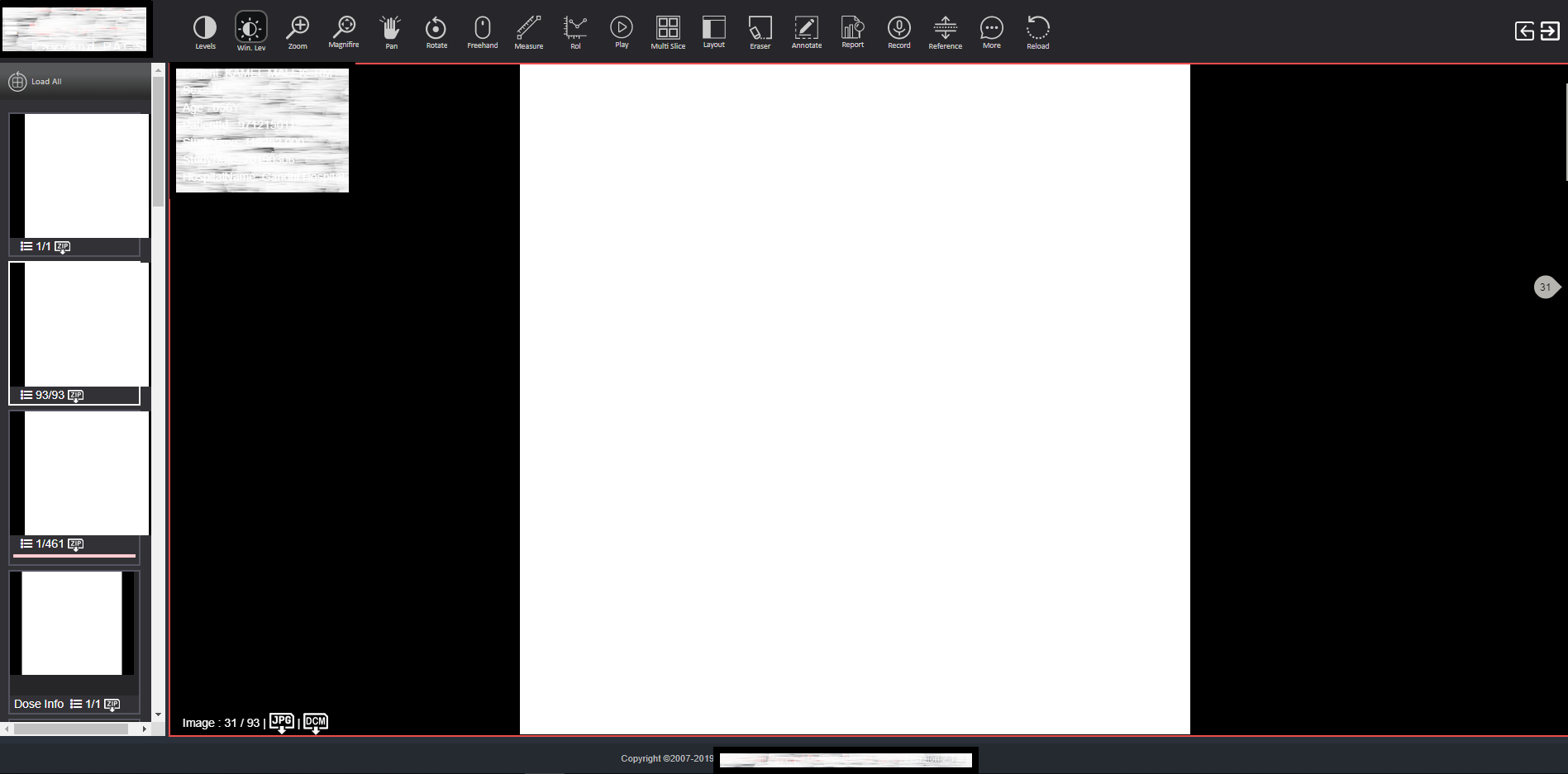Select the Roi tool

click(x=575, y=30)
